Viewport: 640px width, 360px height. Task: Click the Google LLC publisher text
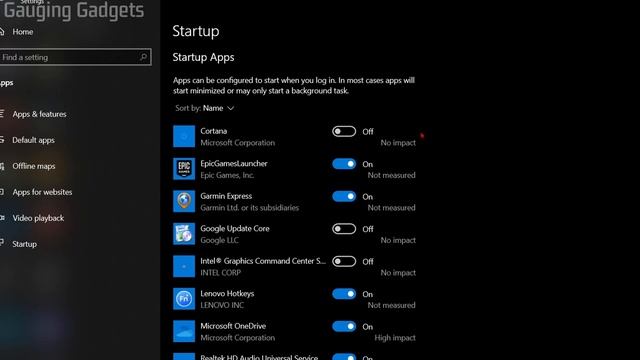pos(219,240)
